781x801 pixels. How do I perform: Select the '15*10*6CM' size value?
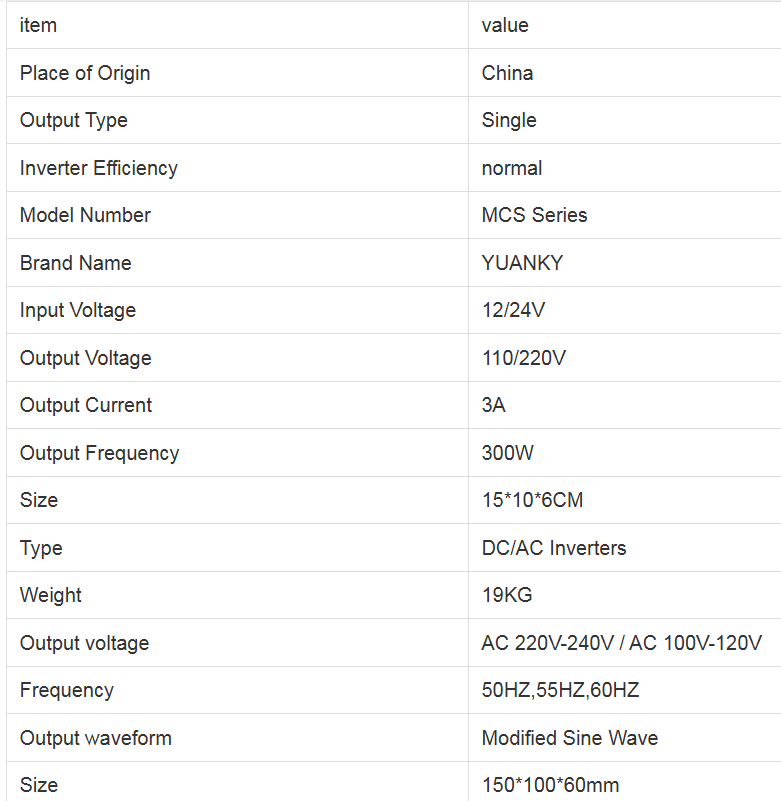coord(532,500)
